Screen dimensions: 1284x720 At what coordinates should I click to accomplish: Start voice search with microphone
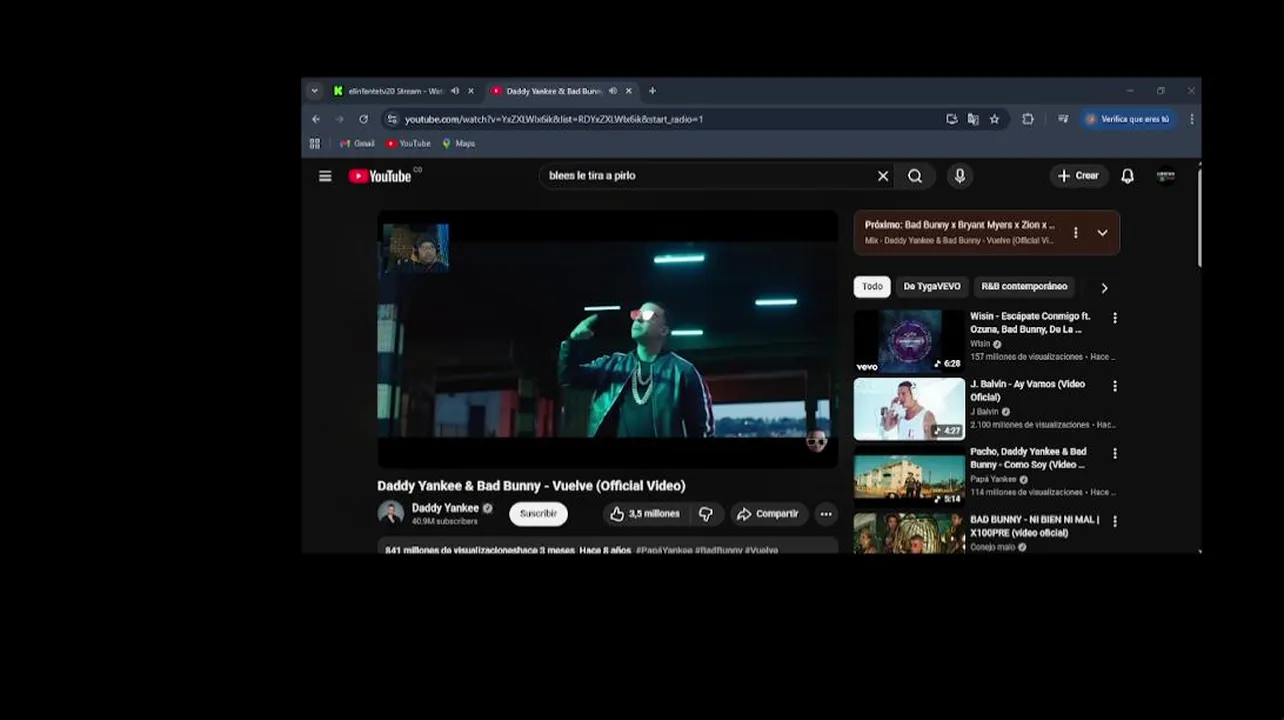960,176
